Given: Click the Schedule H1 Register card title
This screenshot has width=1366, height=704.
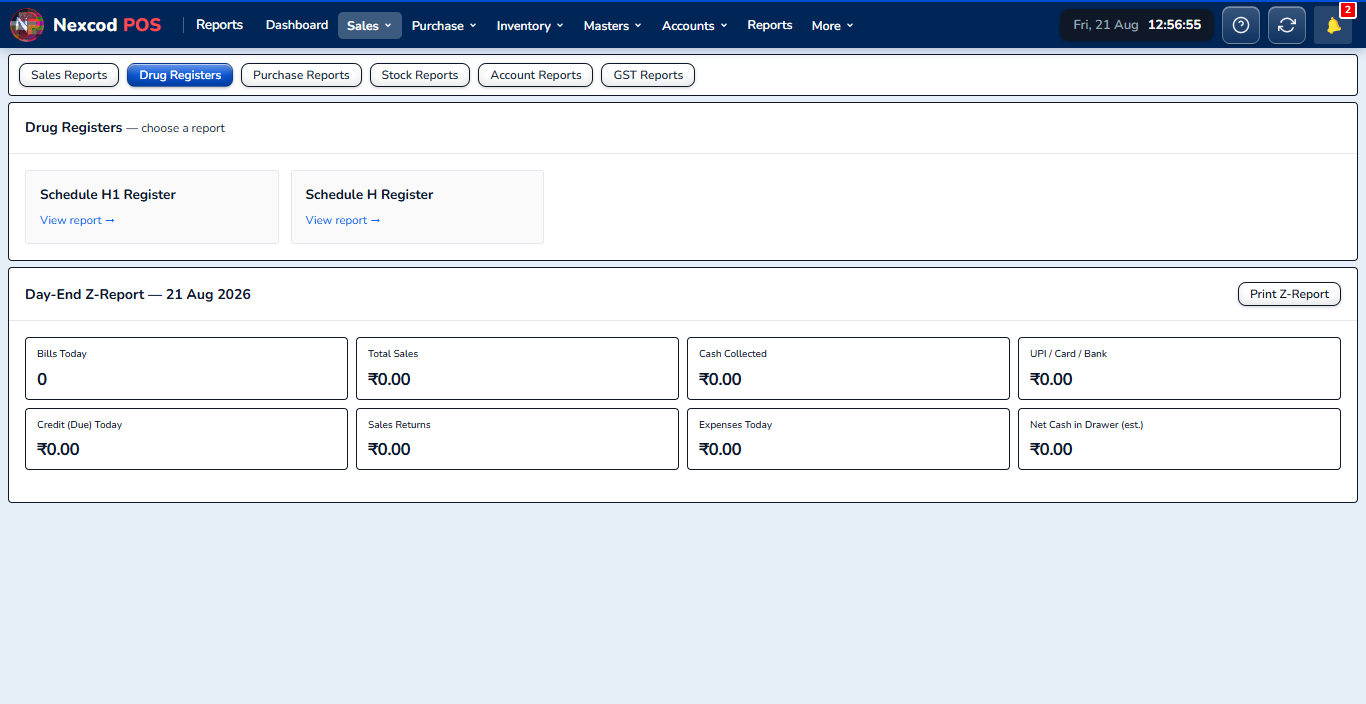Looking at the screenshot, I should click(x=108, y=195).
